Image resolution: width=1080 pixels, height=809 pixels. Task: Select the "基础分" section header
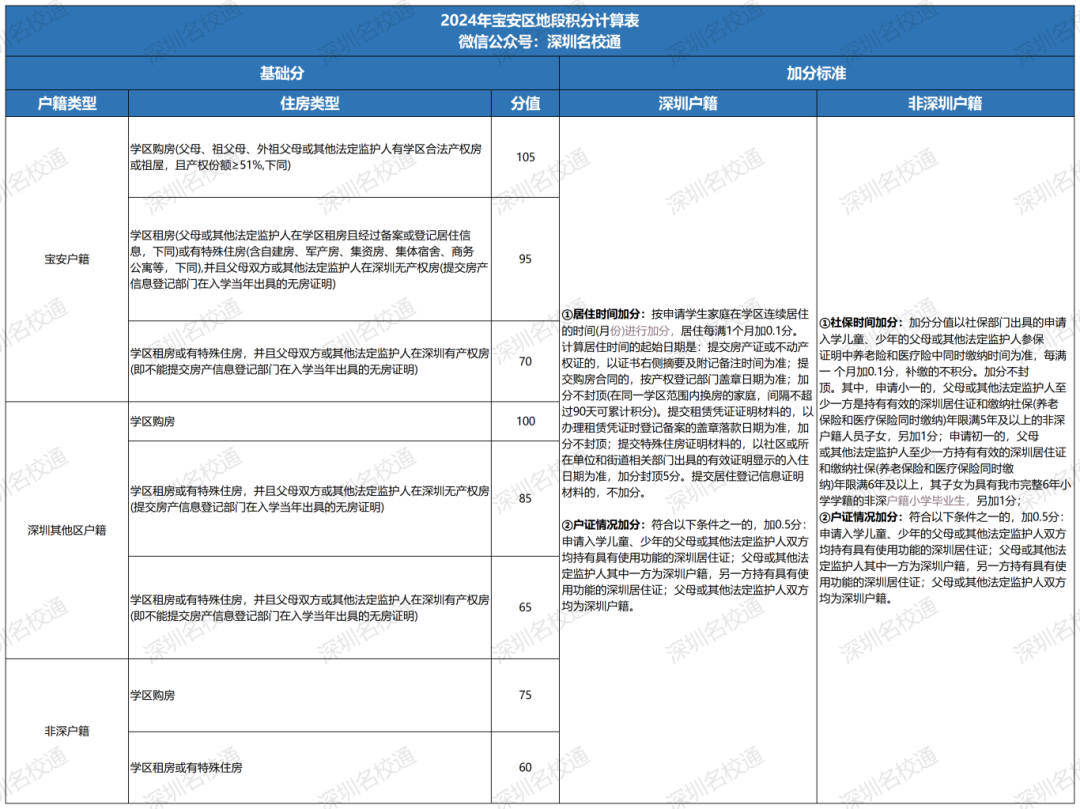282,73
